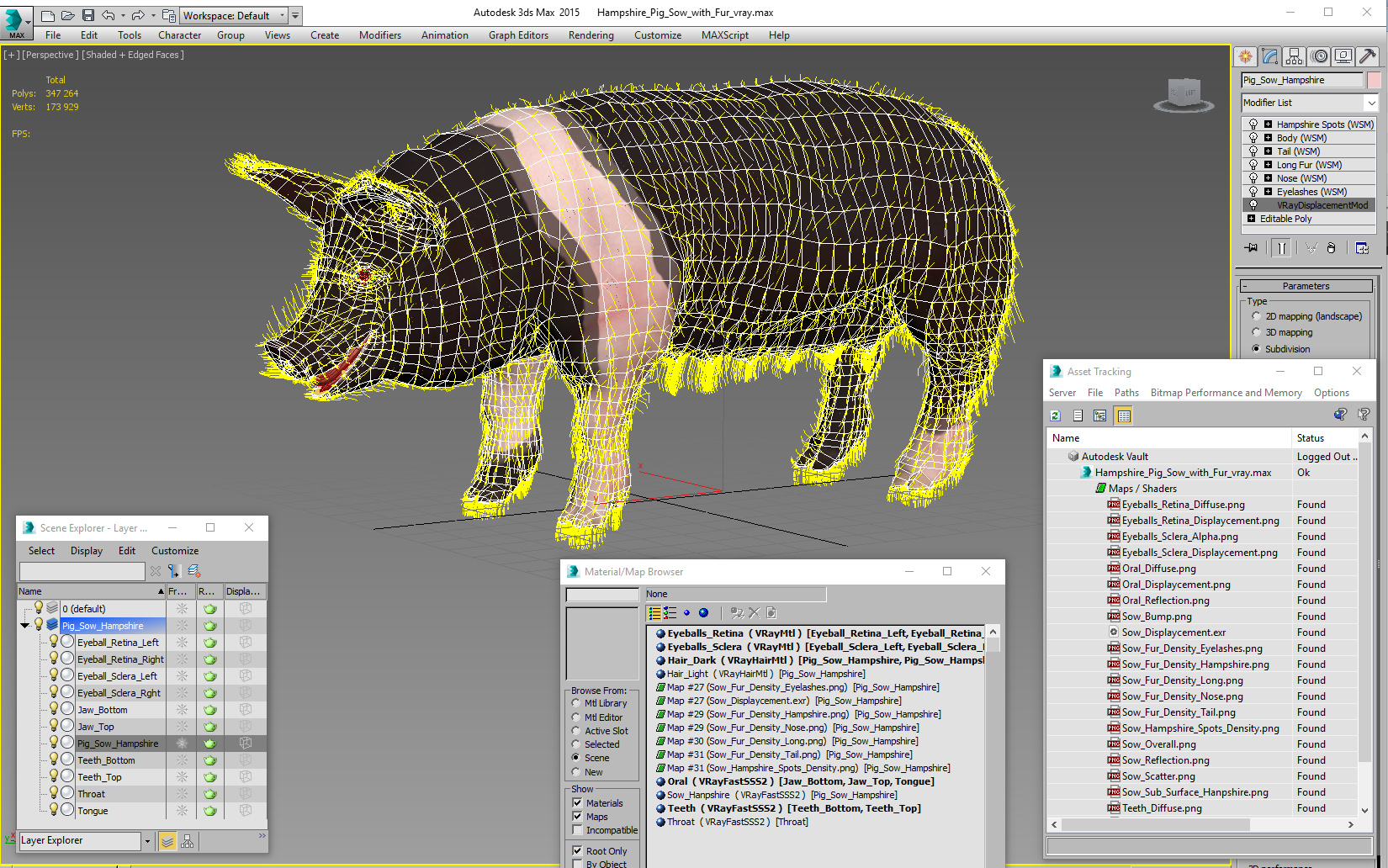Click the Scene Explorer search field

click(82, 571)
